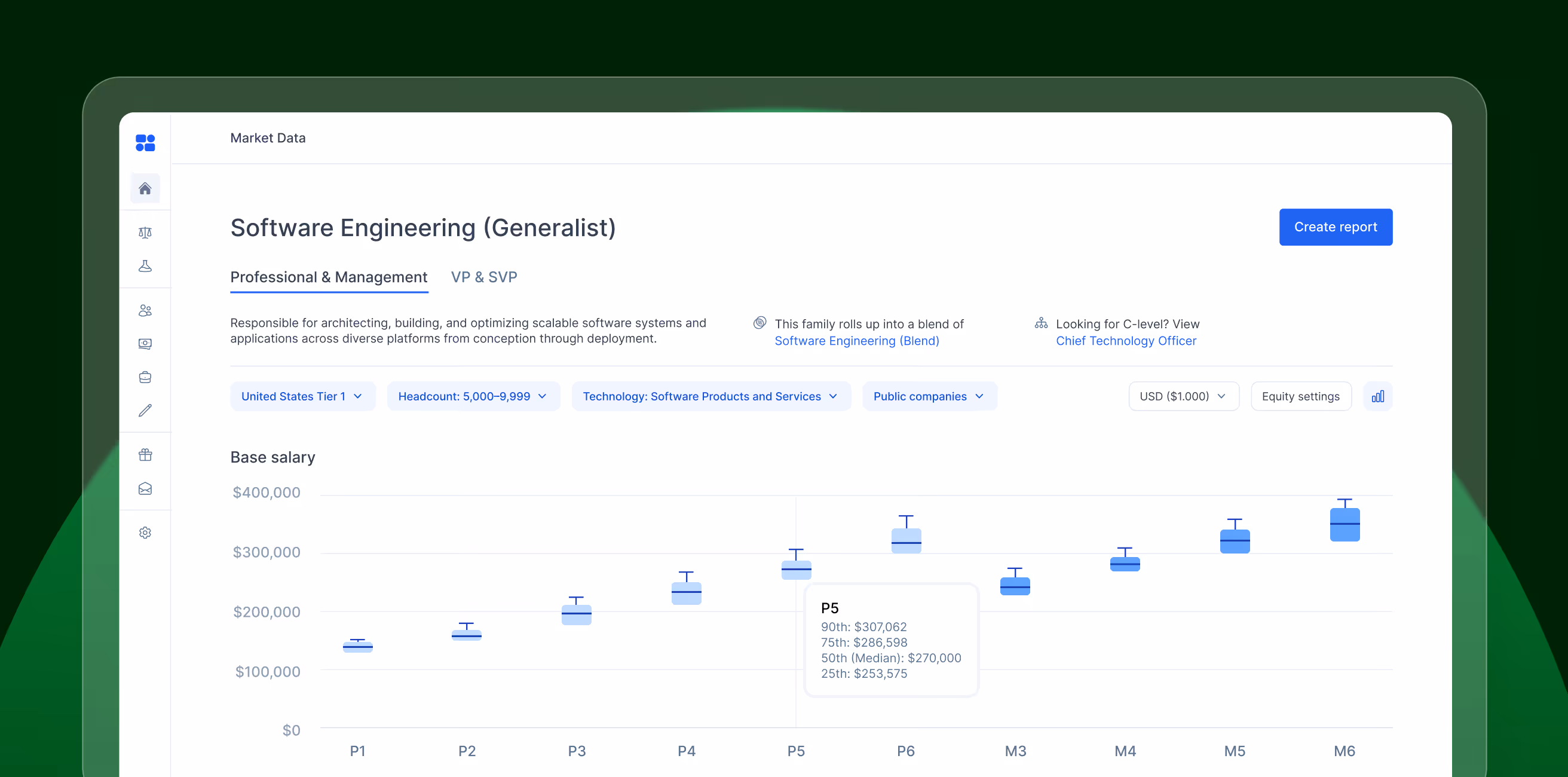Click the Create report button

1335,227
